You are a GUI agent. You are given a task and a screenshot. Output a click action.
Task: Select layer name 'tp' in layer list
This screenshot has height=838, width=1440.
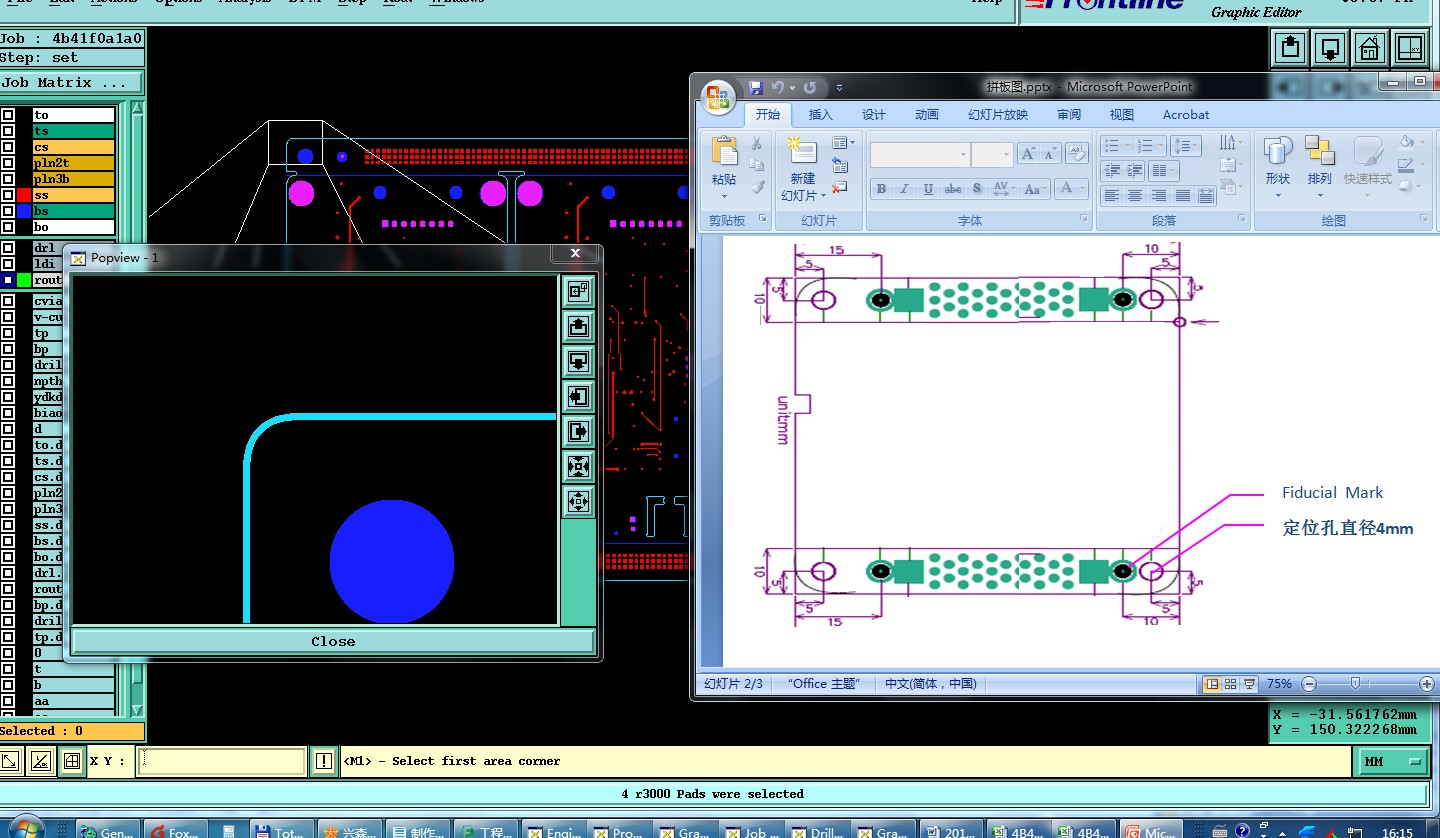pos(47,333)
